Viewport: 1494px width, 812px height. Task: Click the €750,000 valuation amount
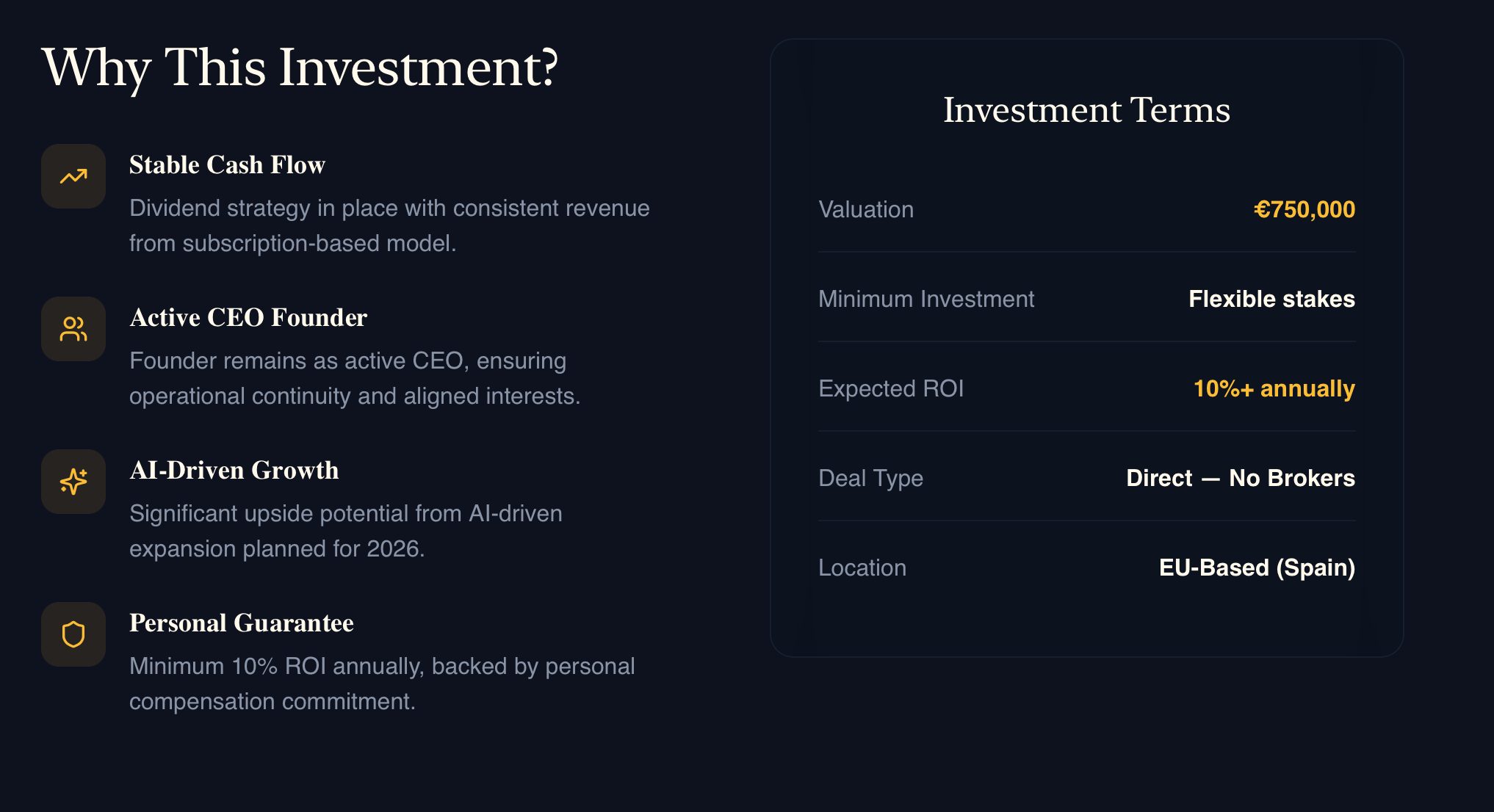[1304, 210]
